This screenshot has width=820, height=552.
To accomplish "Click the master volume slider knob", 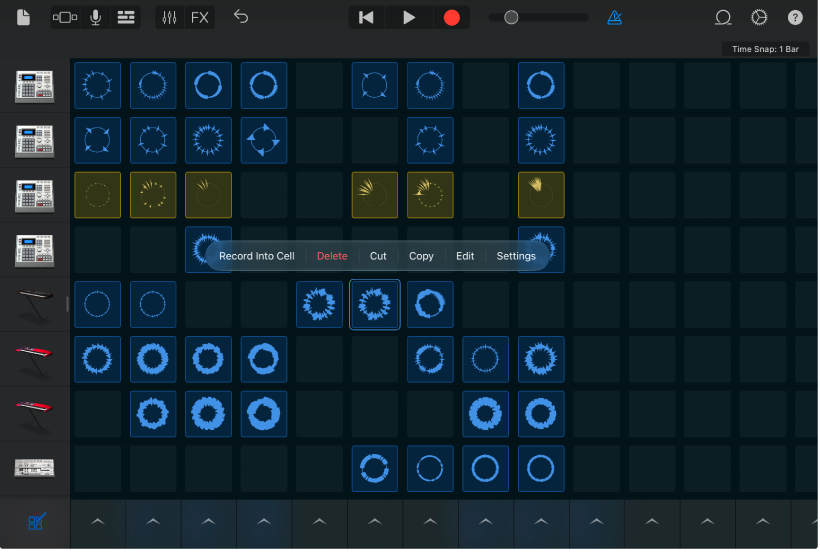I will [x=511, y=17].
